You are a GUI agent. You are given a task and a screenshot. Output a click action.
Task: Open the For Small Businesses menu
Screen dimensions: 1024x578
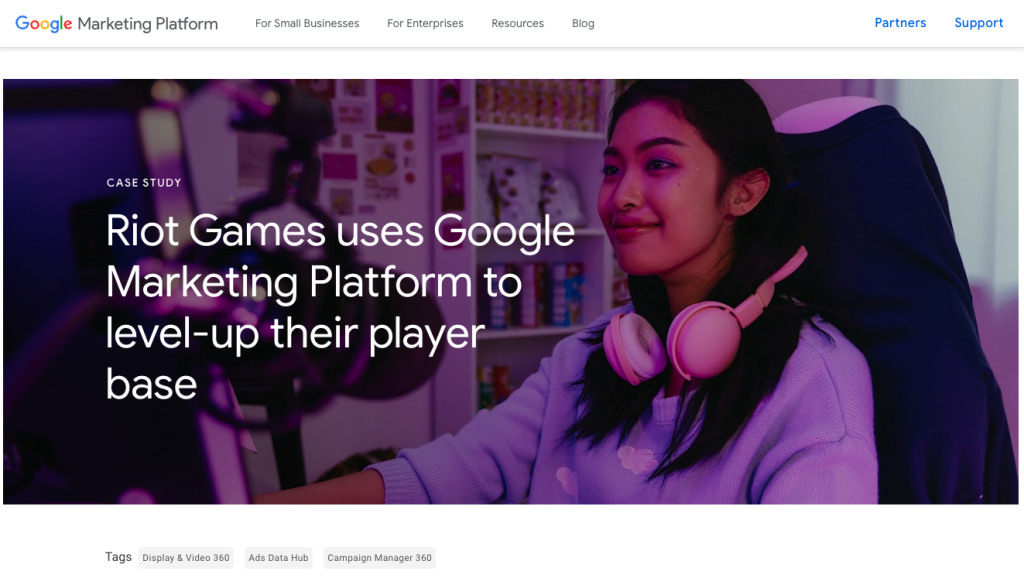click(307, 24)
